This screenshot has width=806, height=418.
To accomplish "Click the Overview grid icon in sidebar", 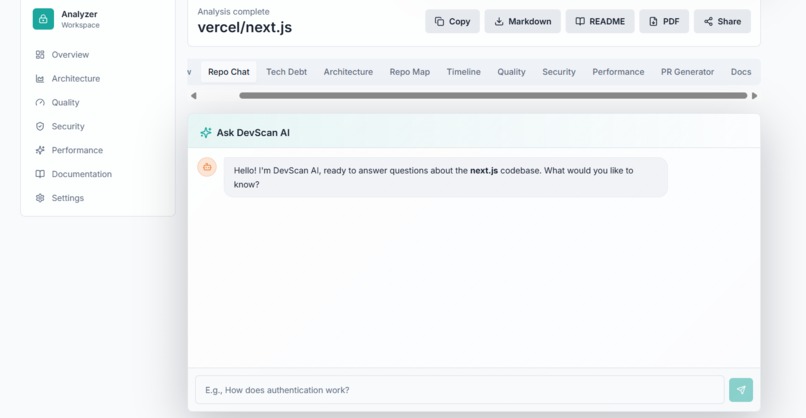I will pos(40,54).
